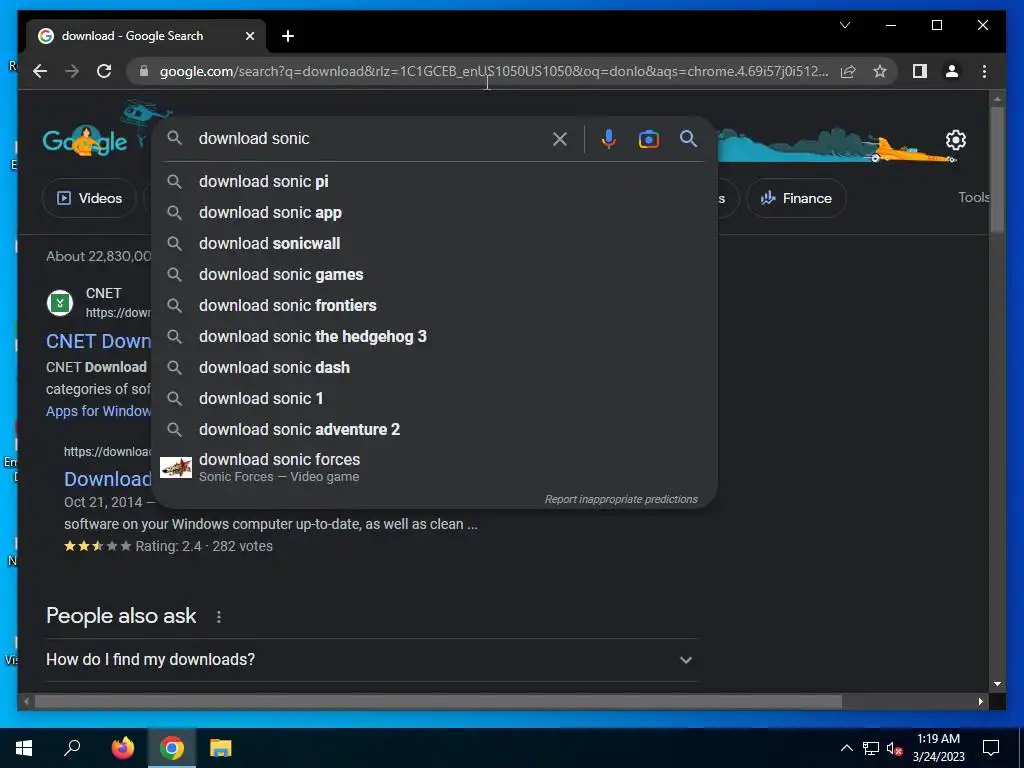Share this page from address bar

coord(848,71)
